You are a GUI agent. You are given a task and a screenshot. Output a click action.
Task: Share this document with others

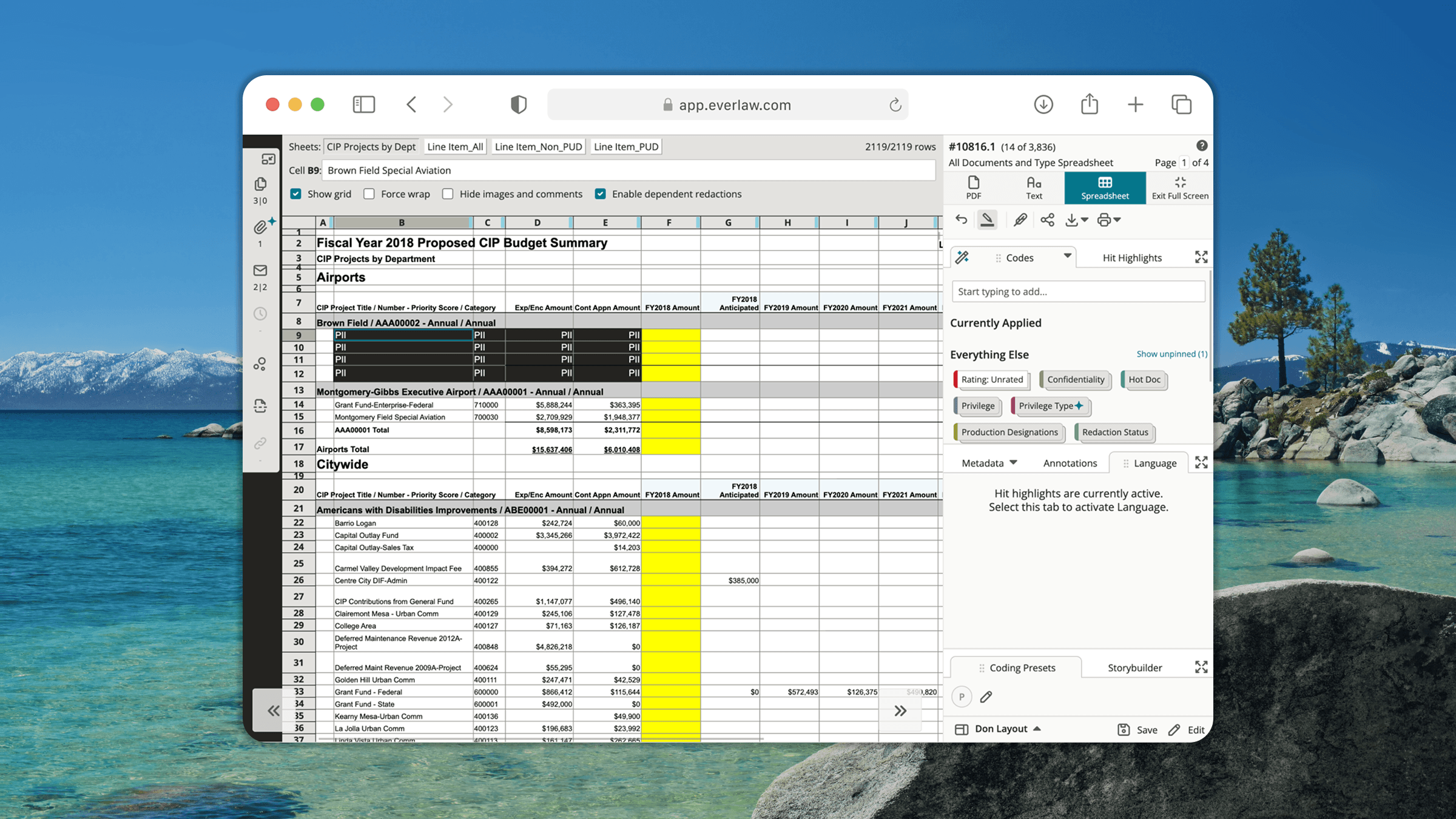pos(1047,220)
